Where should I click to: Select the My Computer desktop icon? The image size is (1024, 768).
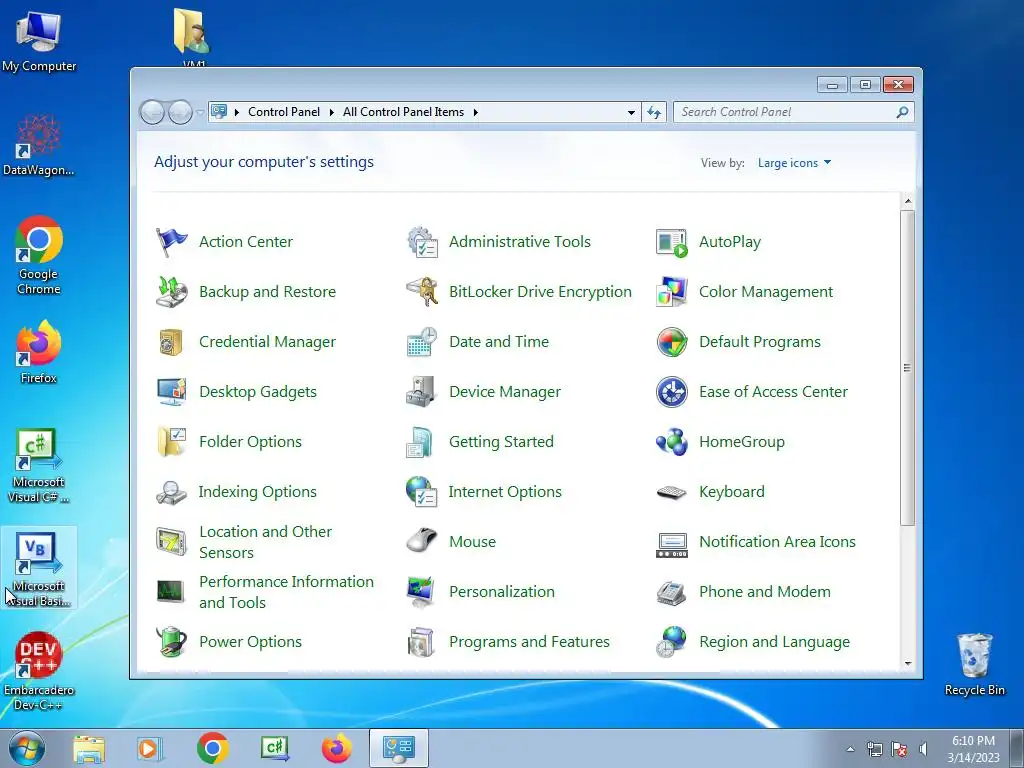coord(39,41)
